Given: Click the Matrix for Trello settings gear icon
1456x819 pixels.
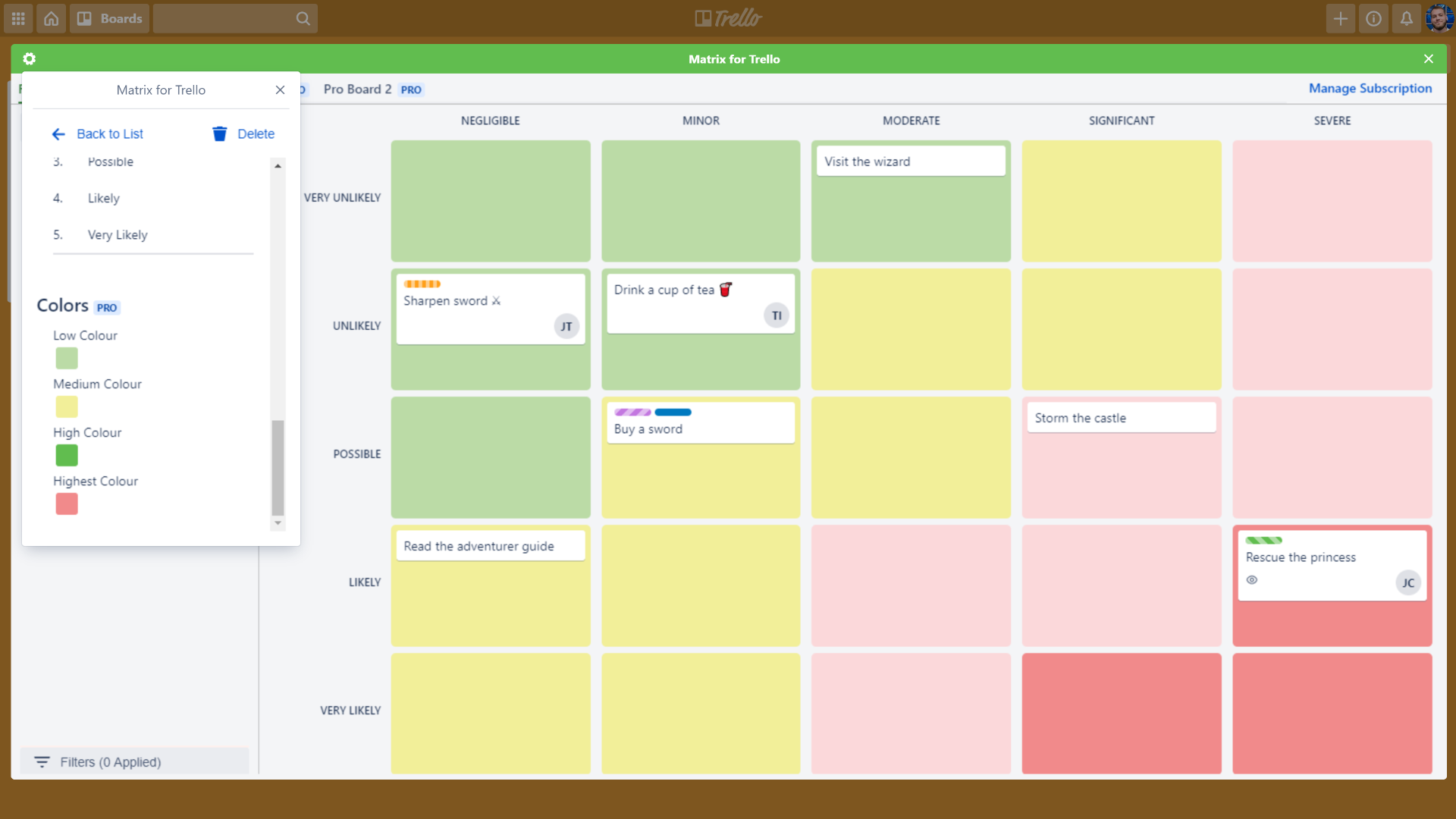Looking at the screenshot, I should click(29, 58).
